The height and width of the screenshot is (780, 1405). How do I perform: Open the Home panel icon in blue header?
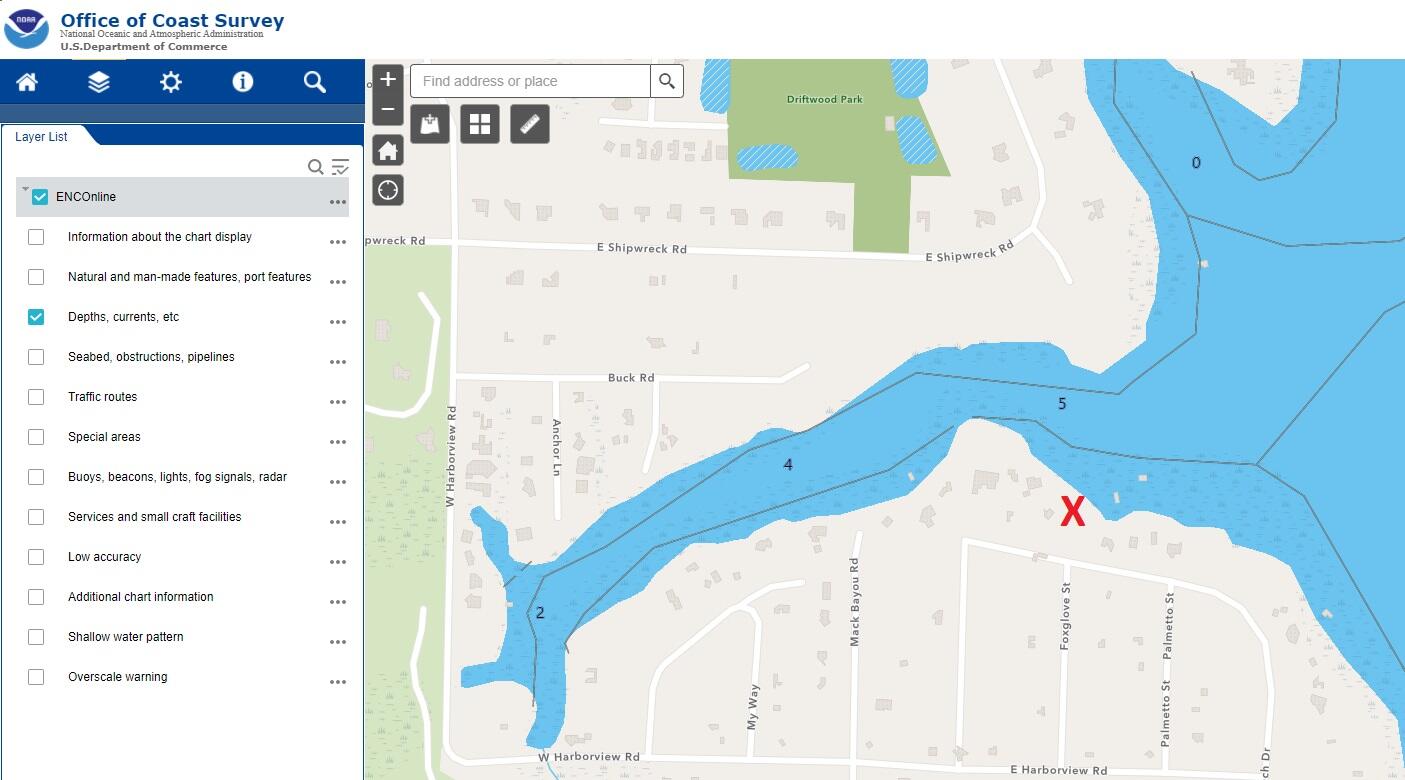click(27, 82)
